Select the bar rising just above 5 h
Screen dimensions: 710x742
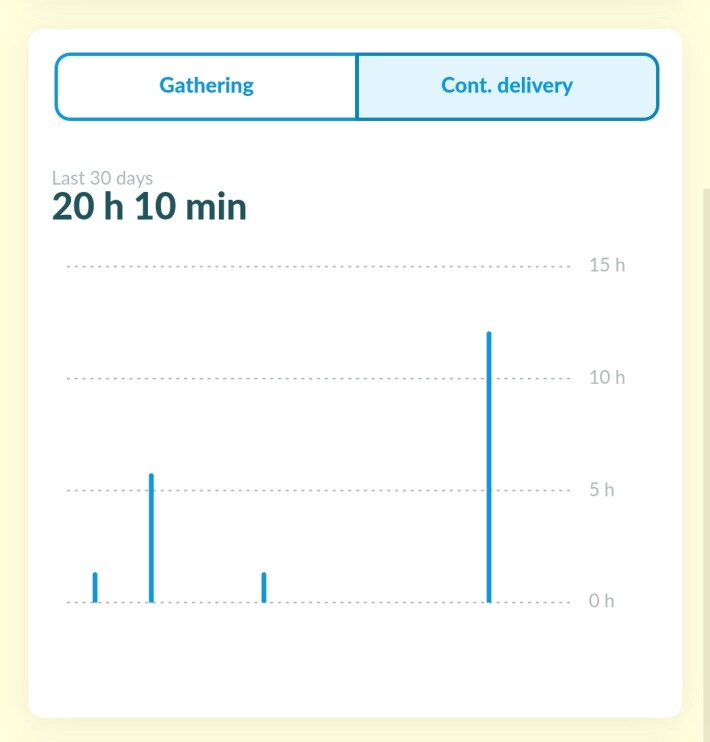151,538
